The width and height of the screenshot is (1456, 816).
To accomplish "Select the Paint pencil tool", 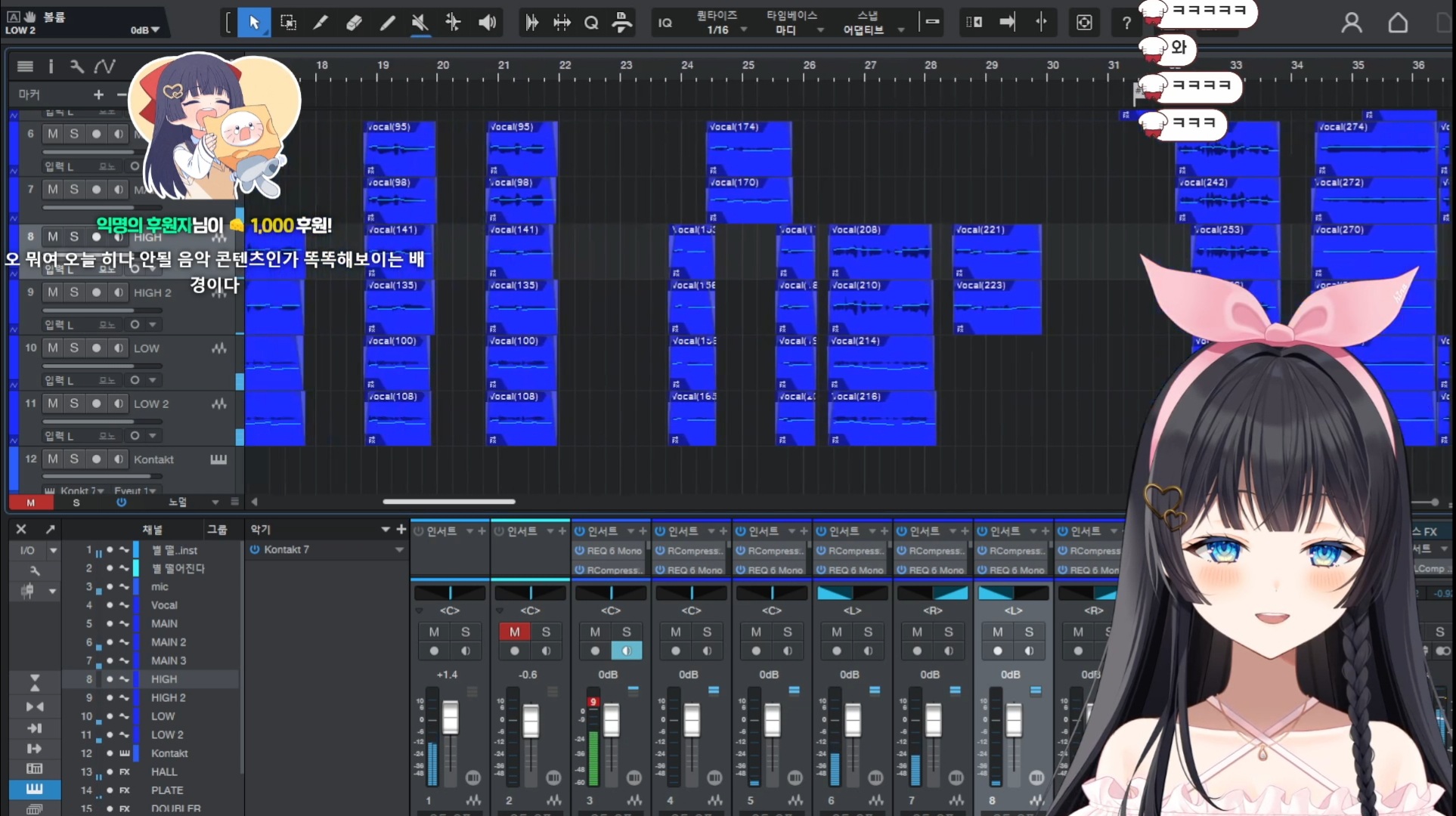I will (387, 23).
